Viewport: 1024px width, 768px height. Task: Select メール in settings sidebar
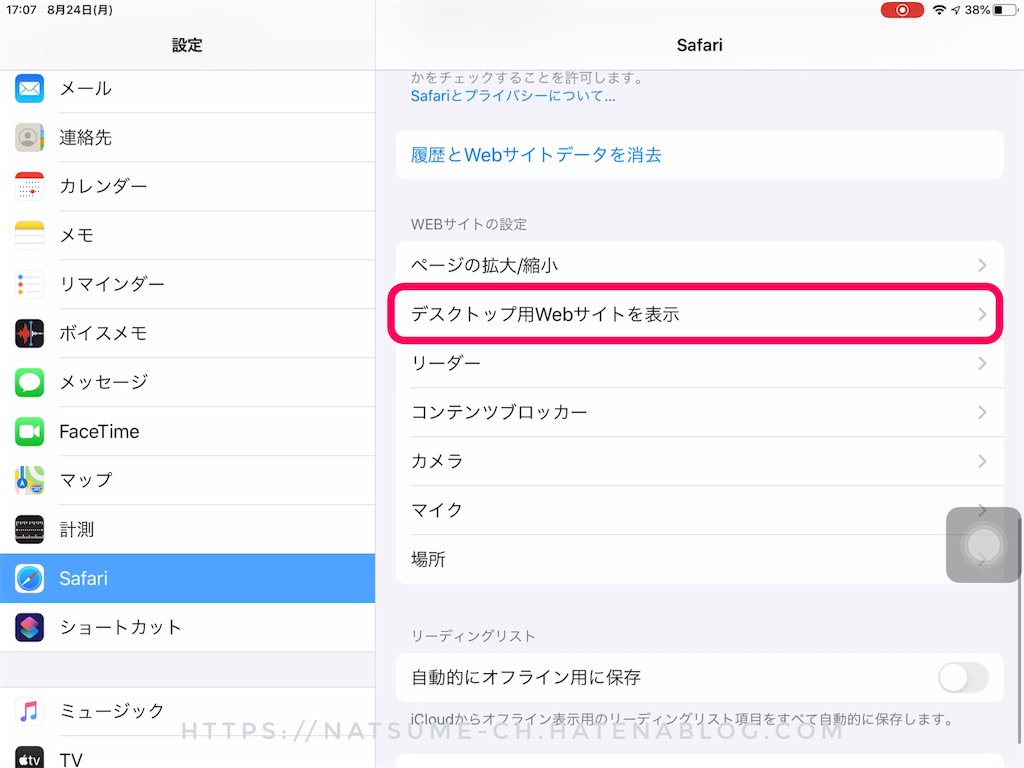tap(187, 88)
